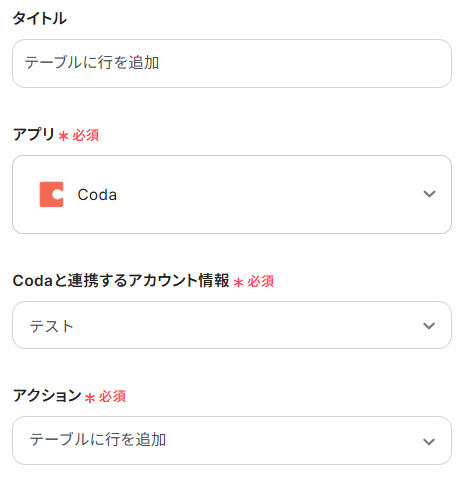This screenshot has height=480, width=465.
Task: Click the テーブルに行を追加 action value
Action: pyautogui.click(x=98, y=440)
